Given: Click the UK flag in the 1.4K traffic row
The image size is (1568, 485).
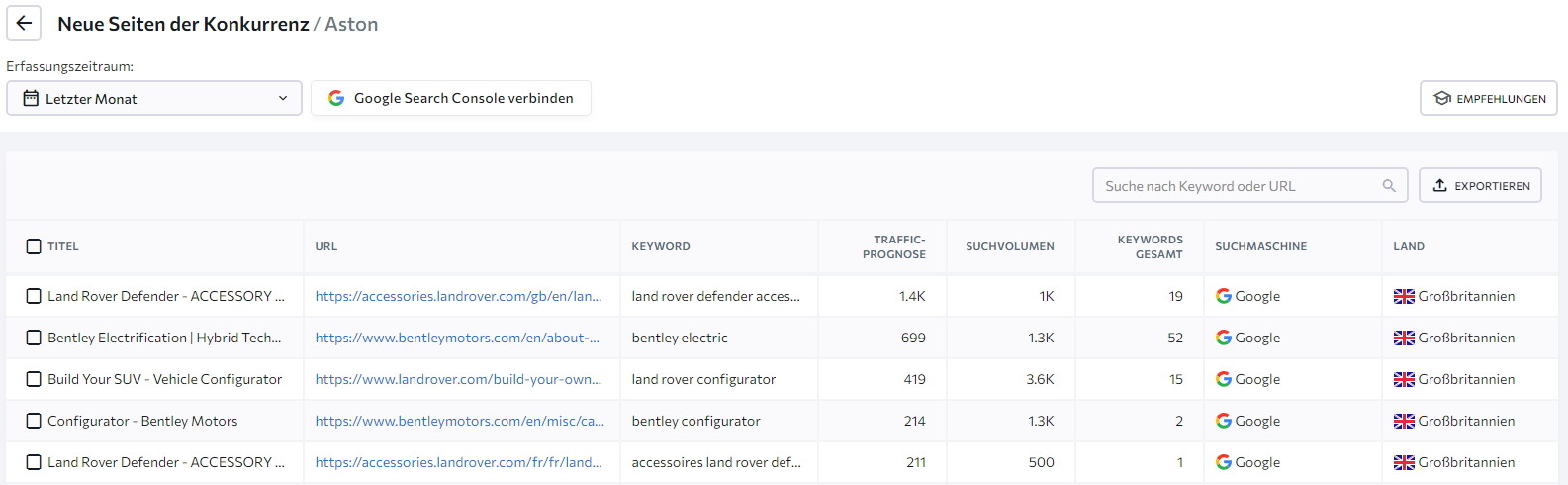Looking at the screenshot, I should (x=1404, y=296).
